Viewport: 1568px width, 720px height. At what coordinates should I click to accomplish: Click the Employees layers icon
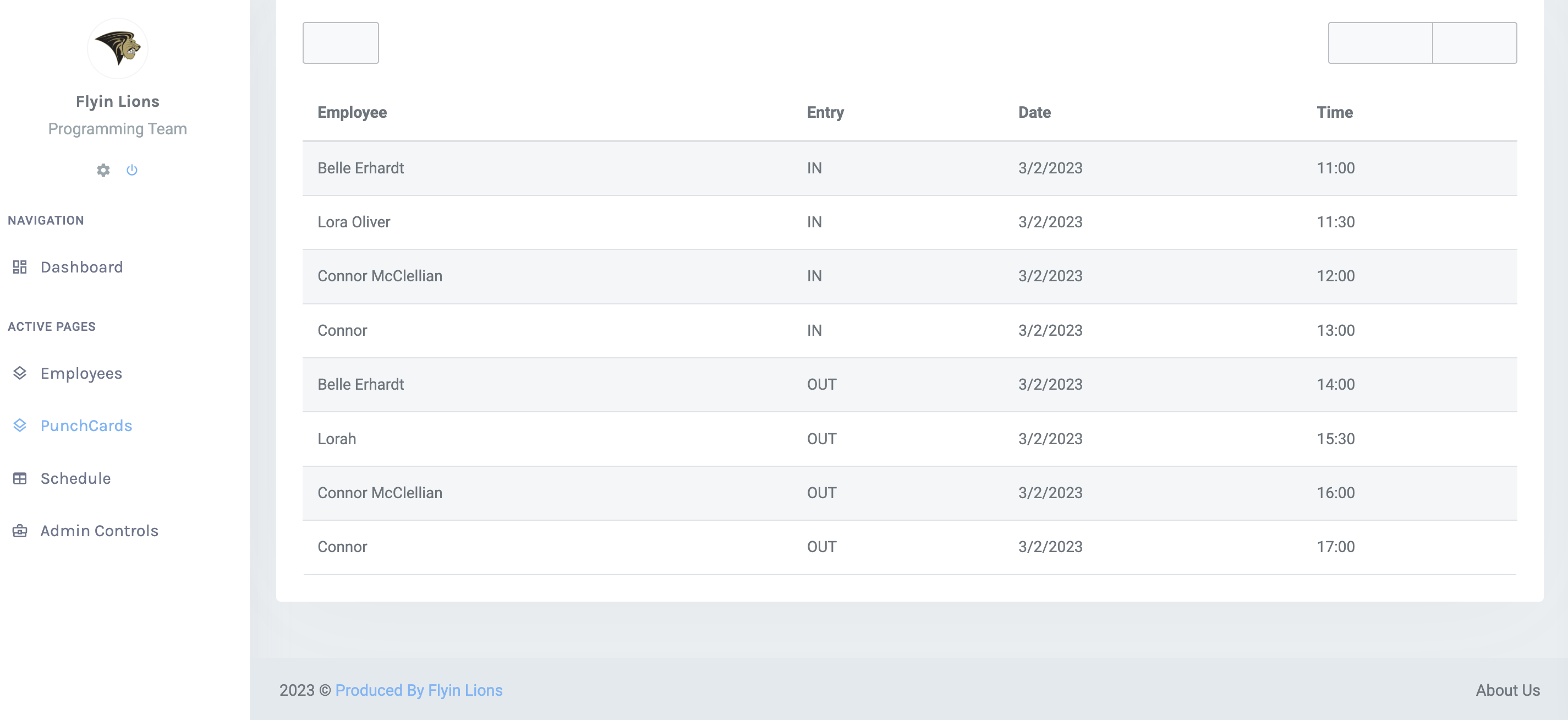(20, 373)
